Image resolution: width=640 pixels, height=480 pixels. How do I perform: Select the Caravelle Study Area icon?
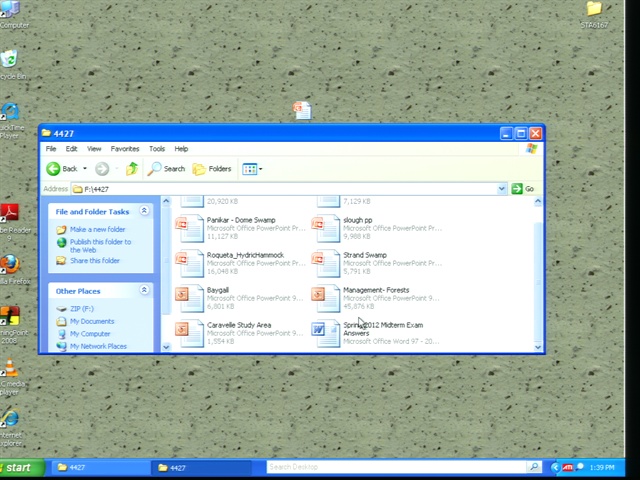click(x=189, y=333)
